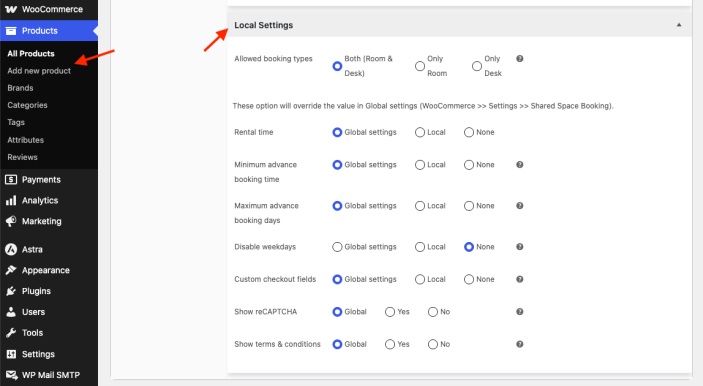
Task: Open help tooltip for Show reCAPTCHA
Action: (x=520, y=312)
